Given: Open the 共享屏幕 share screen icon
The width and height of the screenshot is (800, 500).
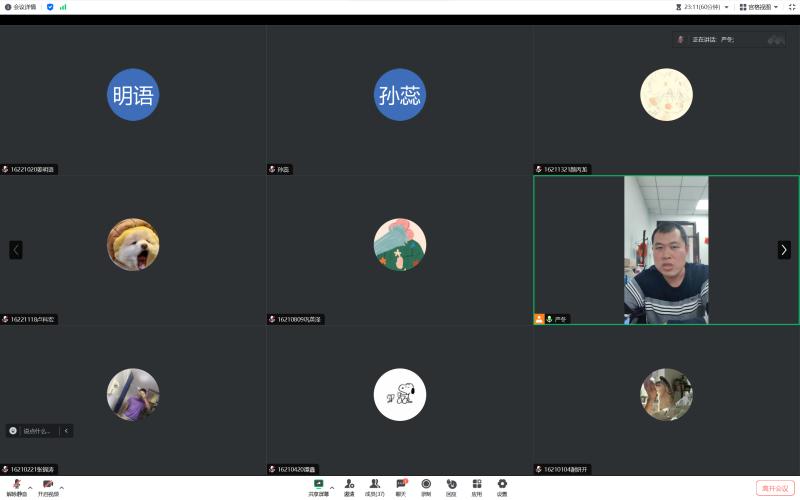Looking at the screenshot, I should click(x=319, y=485).
